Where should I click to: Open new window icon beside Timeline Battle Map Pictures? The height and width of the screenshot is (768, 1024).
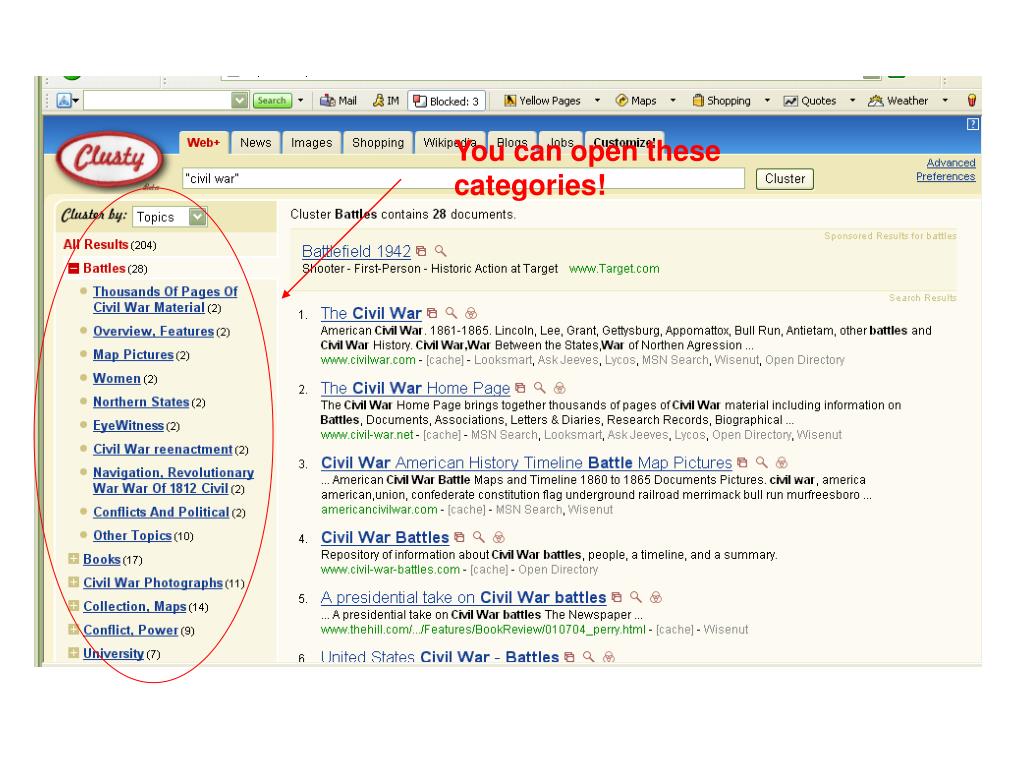742,462
